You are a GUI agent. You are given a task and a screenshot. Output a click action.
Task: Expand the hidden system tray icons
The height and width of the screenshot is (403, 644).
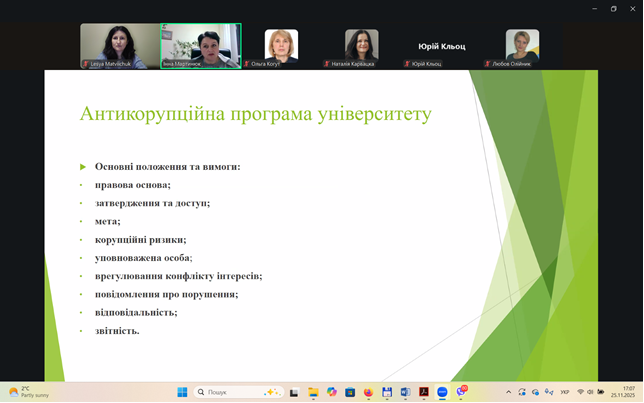pos(509,392)
